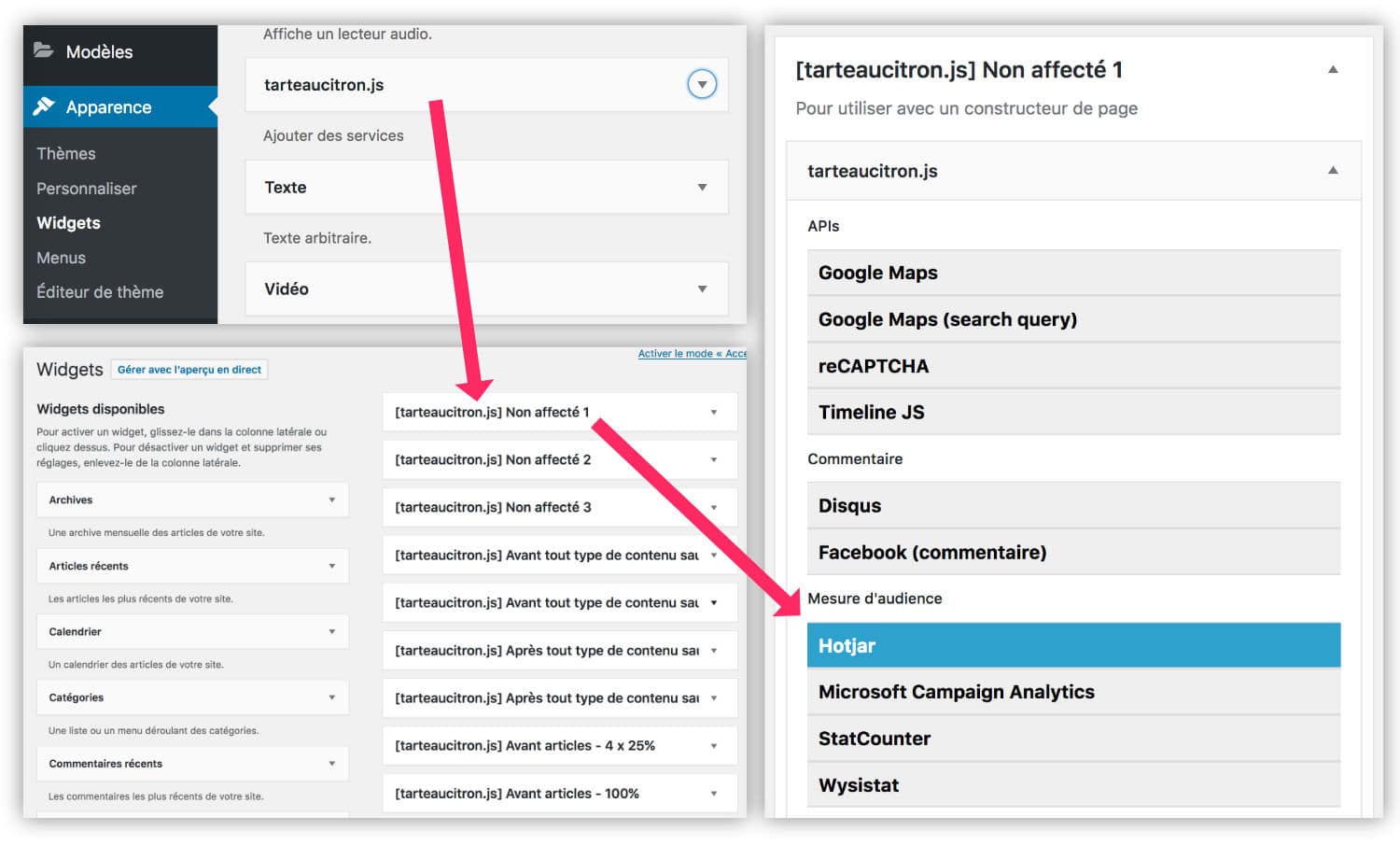The width and height of the screenshot is (1400, 845).
Task: Click the Modèles folder icon
Action: coord(44,50)
